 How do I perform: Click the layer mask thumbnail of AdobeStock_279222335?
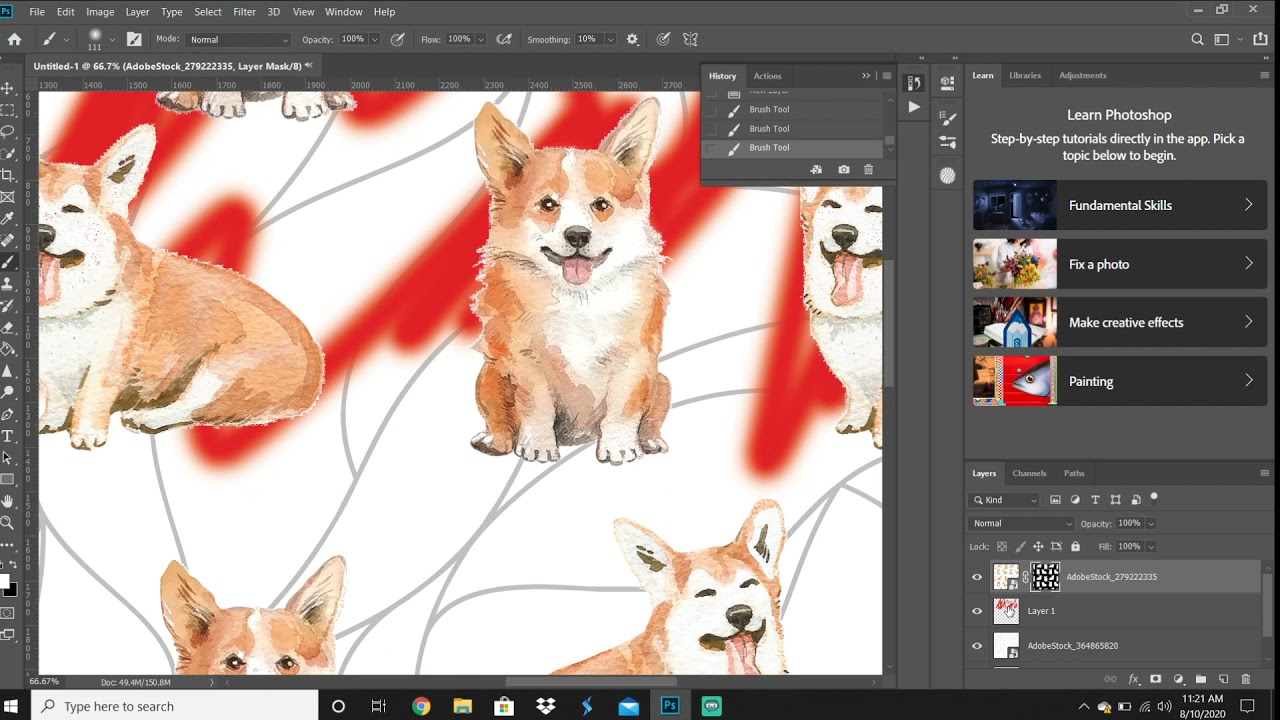point(1045,577)
